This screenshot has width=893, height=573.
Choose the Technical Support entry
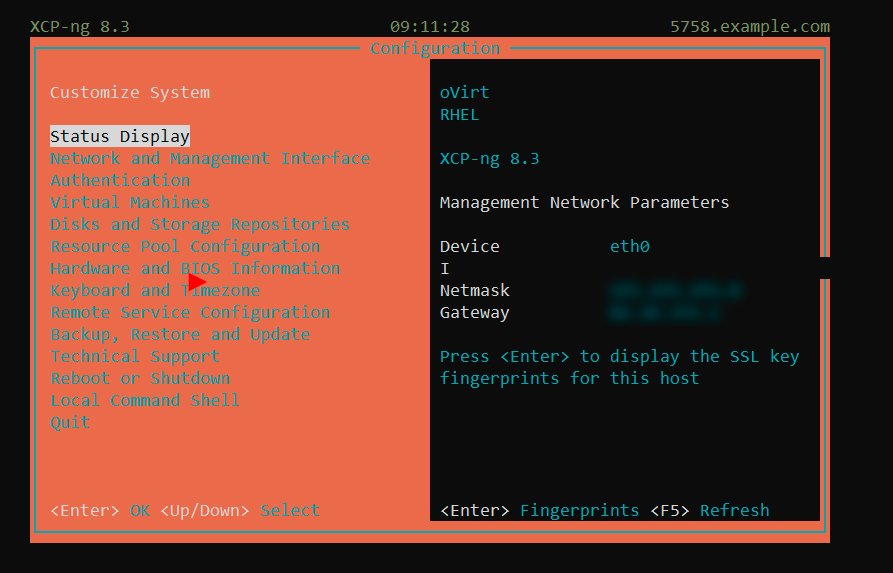[135, 357]
